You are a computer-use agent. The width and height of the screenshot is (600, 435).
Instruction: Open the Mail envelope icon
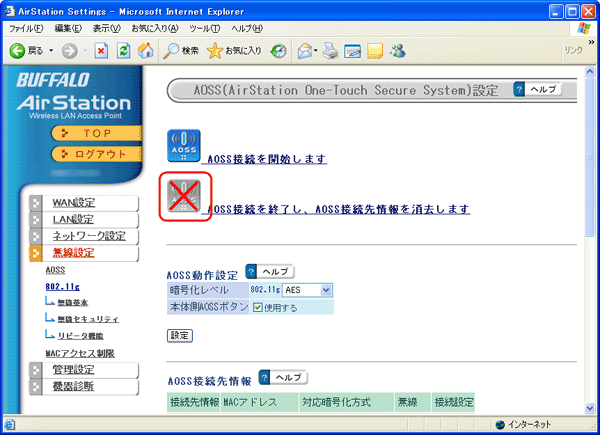[x=305, y=51]
